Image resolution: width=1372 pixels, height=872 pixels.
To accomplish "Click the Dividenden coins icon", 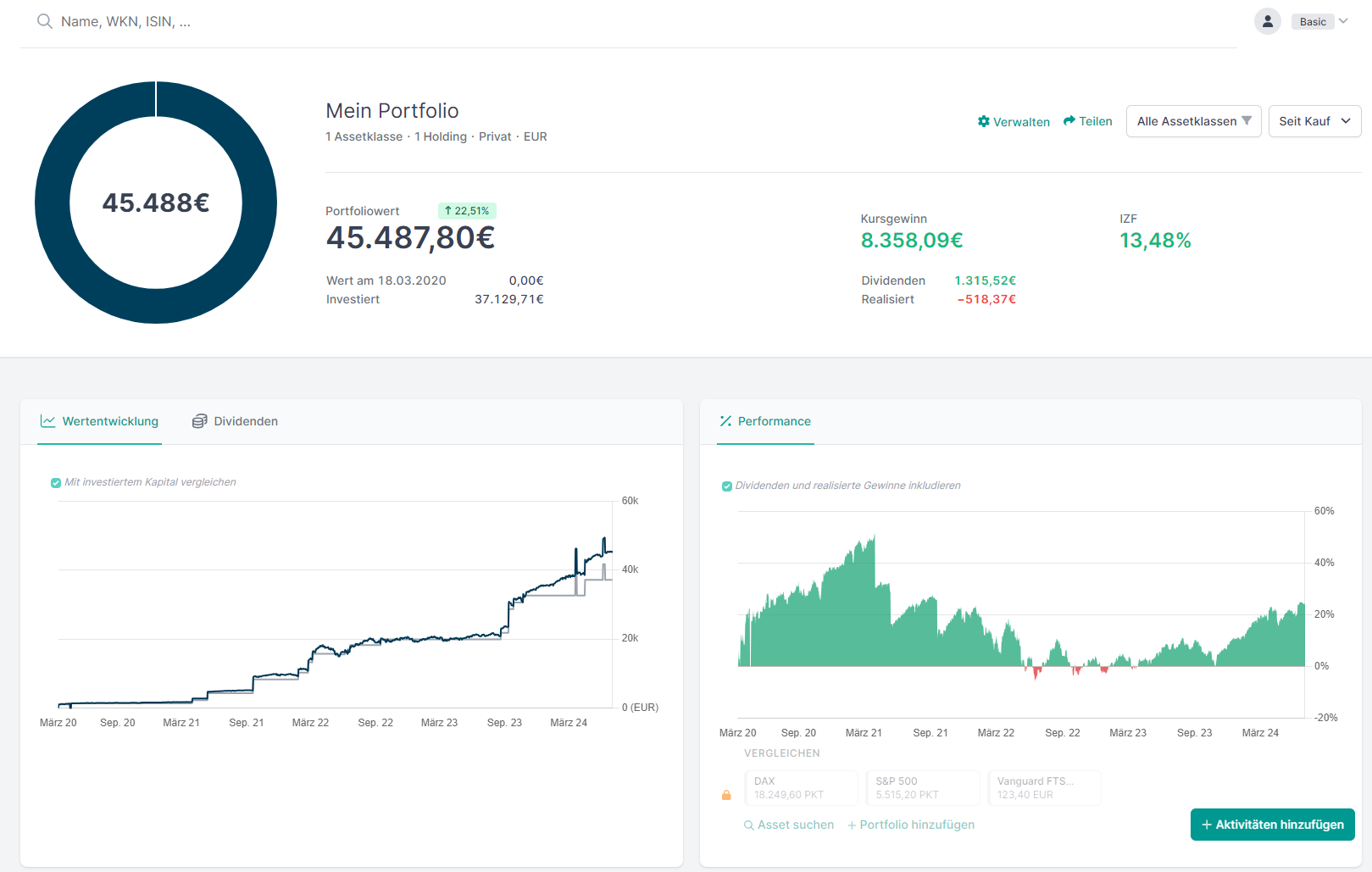I will (199, 421).
